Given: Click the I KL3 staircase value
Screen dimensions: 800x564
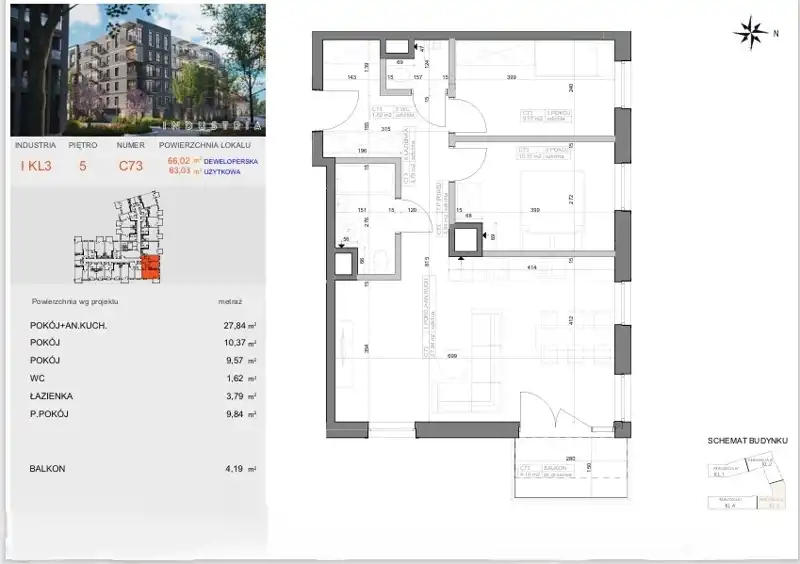Looking at the screenshot, I should pos(36,167).
